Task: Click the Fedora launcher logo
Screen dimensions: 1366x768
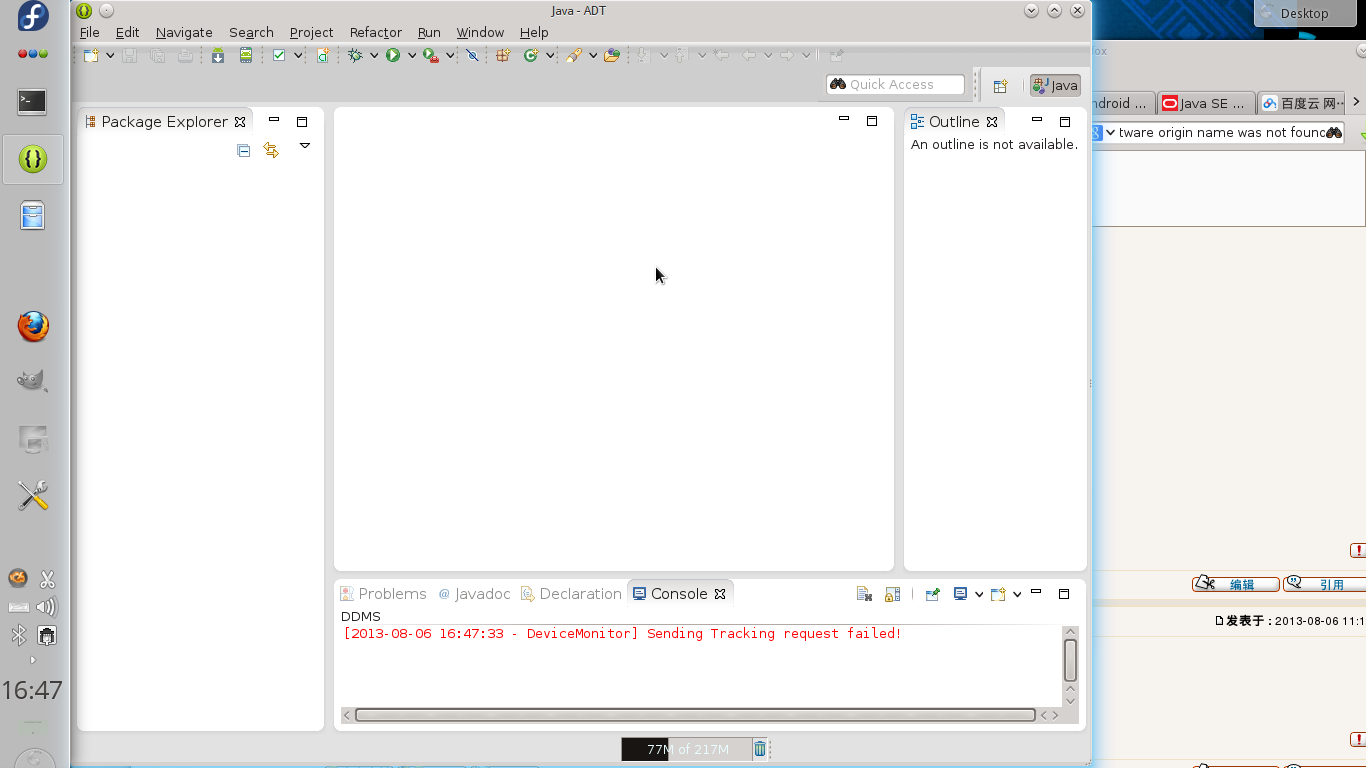Action: tap(33, 17)
